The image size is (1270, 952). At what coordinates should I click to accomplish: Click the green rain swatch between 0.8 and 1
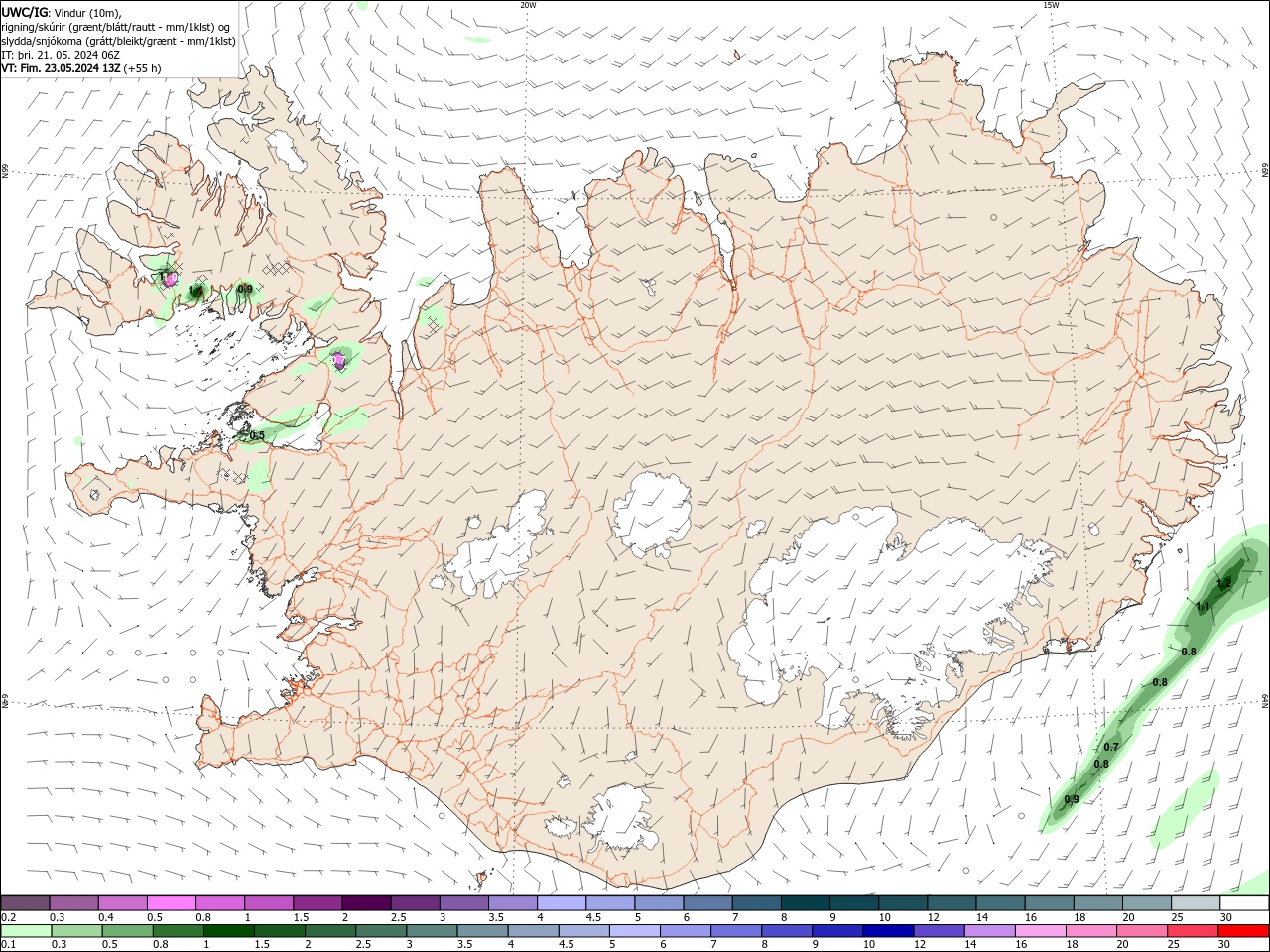tap(179, 930)
